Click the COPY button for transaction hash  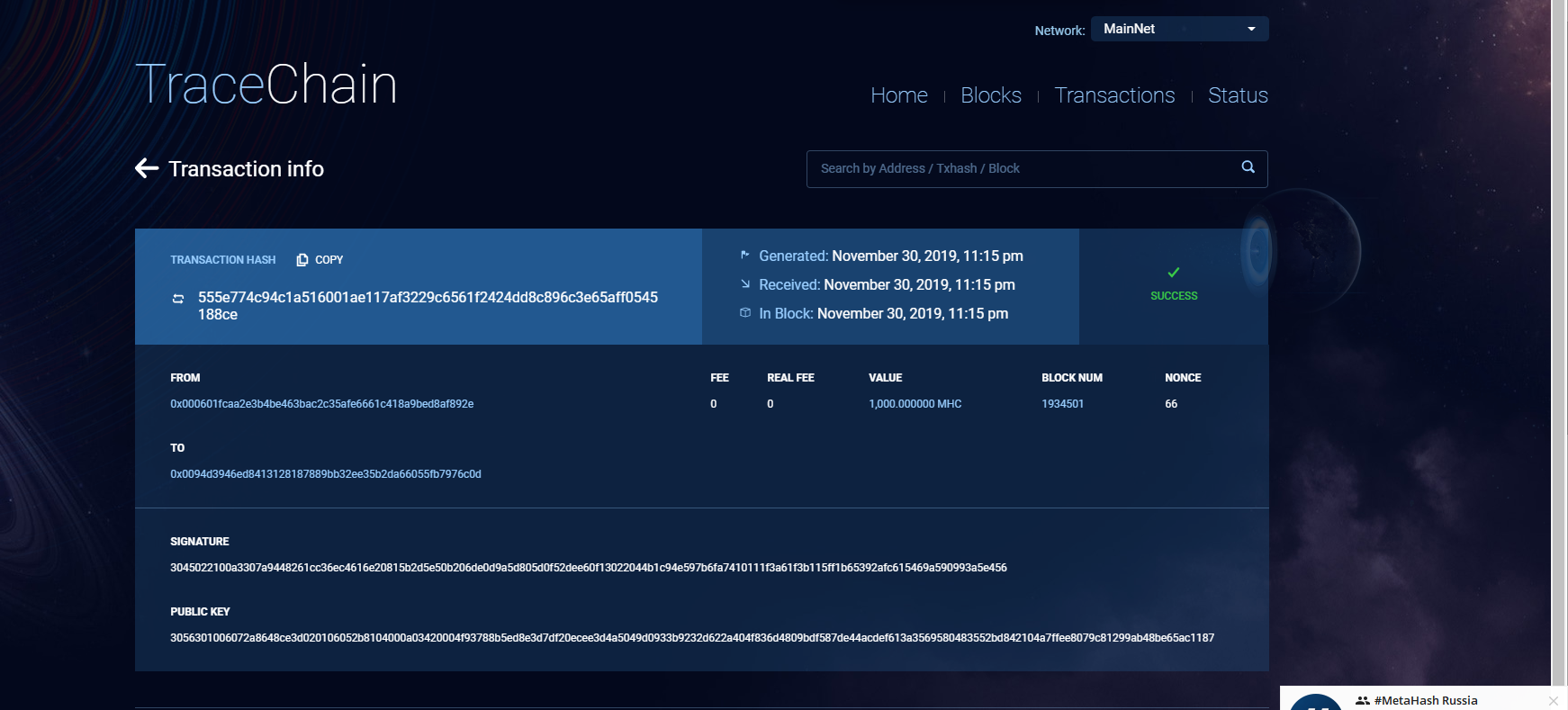click(320, 260)
